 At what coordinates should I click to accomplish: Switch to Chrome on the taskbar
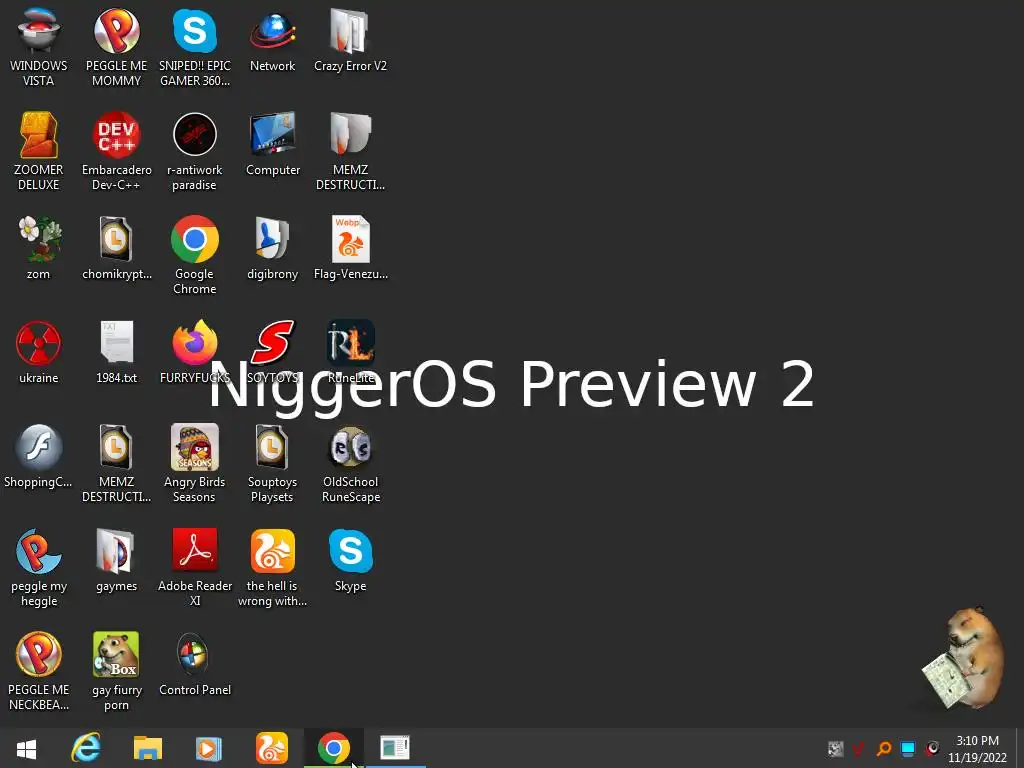pos(334,748)
